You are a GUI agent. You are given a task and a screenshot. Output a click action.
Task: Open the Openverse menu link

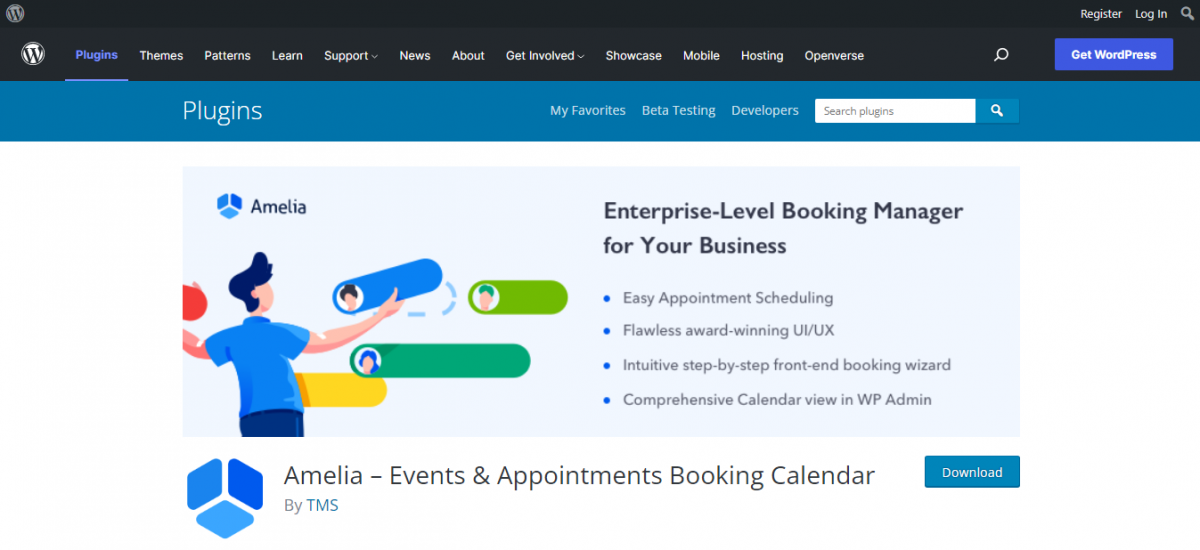[x=834, y=56]
